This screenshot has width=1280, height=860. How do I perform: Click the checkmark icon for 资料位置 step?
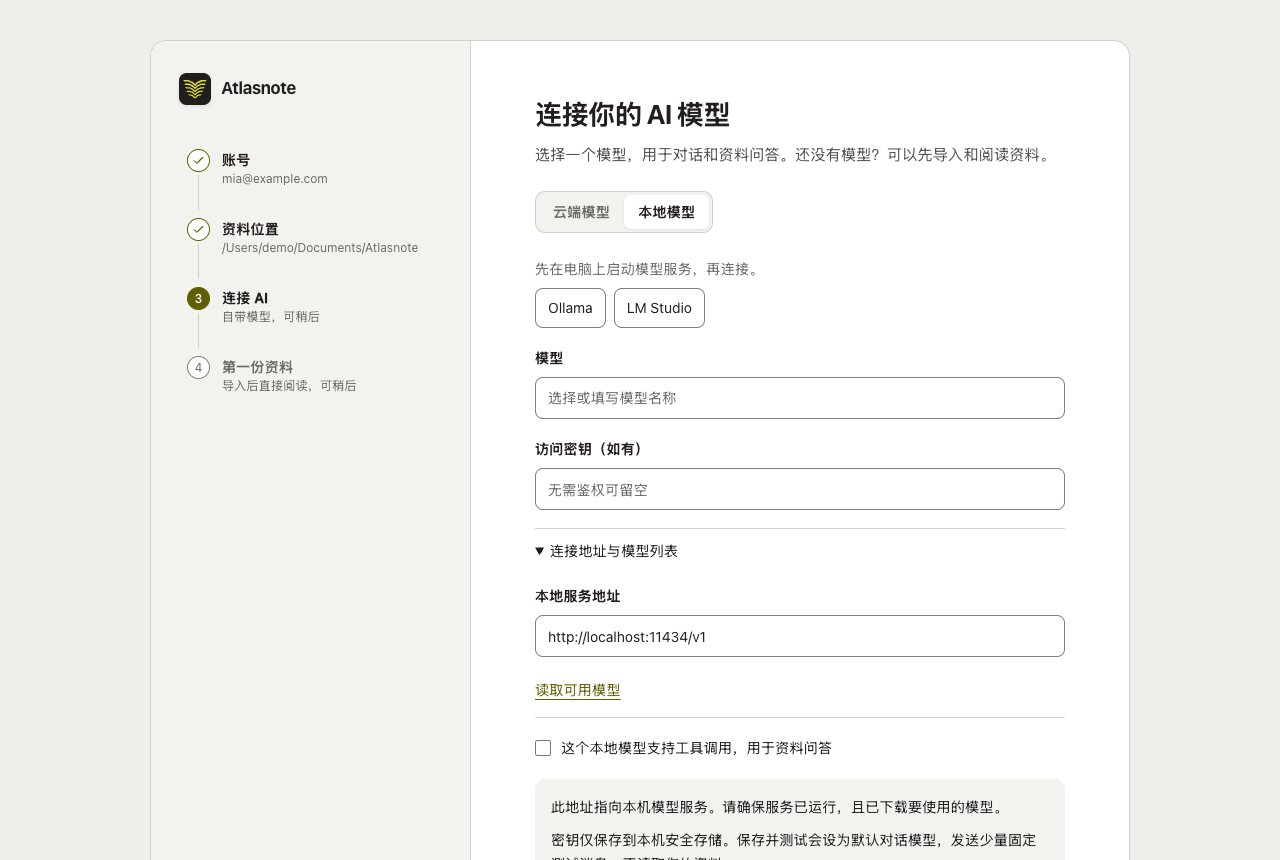(x=198, y=229)
